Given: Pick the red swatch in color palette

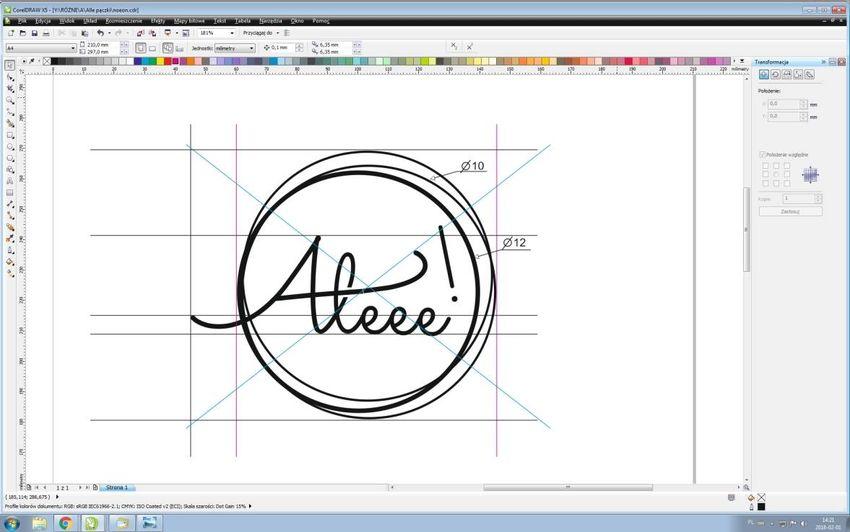Looking at the screenshot, I should point(168,61).
